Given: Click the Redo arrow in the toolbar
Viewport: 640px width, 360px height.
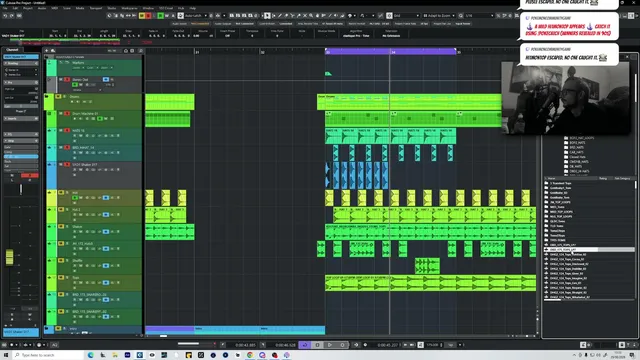Looking at the screenshot, I should [12, 16].
